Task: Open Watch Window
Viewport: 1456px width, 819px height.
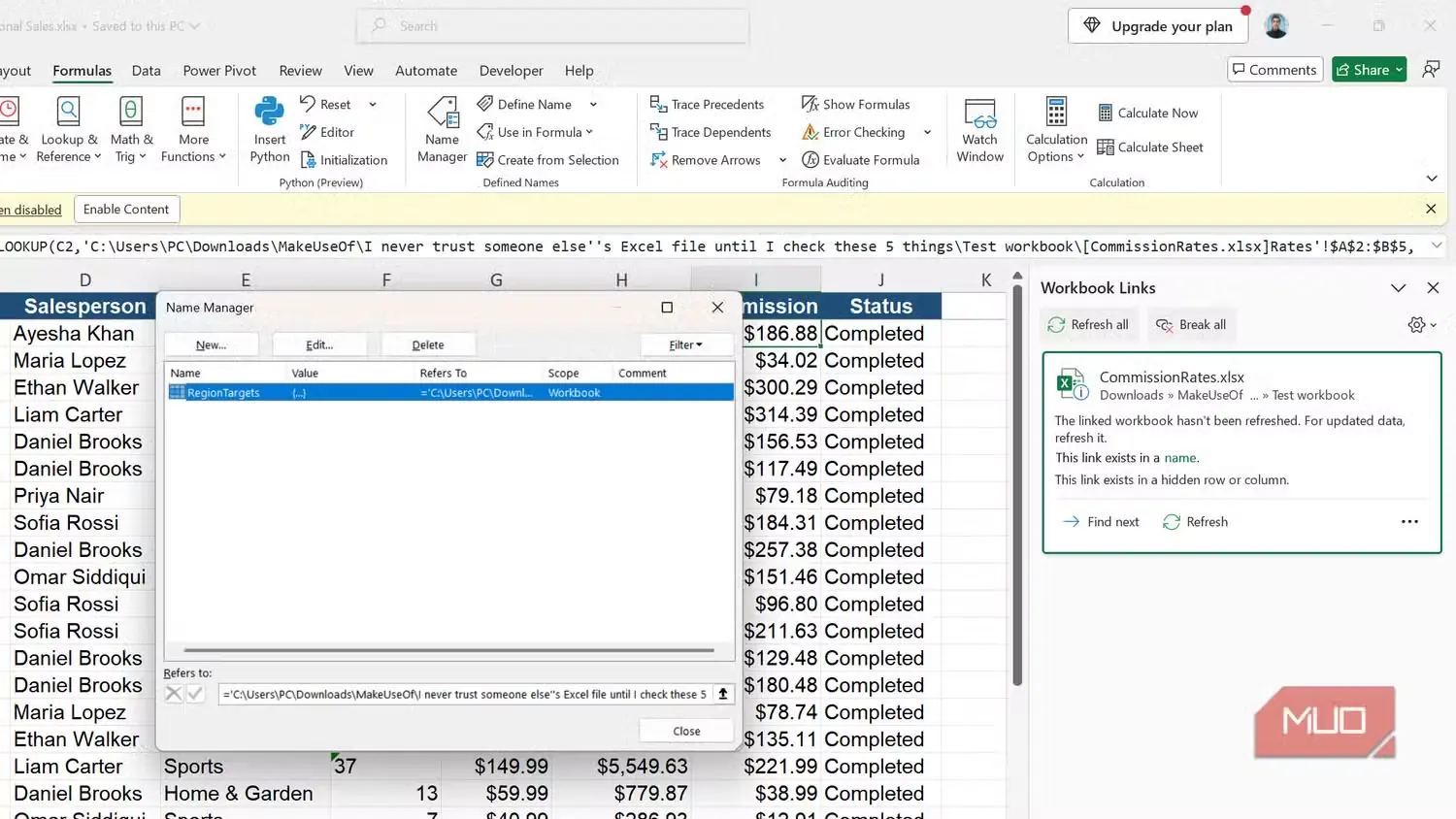Action: (979, 130)
